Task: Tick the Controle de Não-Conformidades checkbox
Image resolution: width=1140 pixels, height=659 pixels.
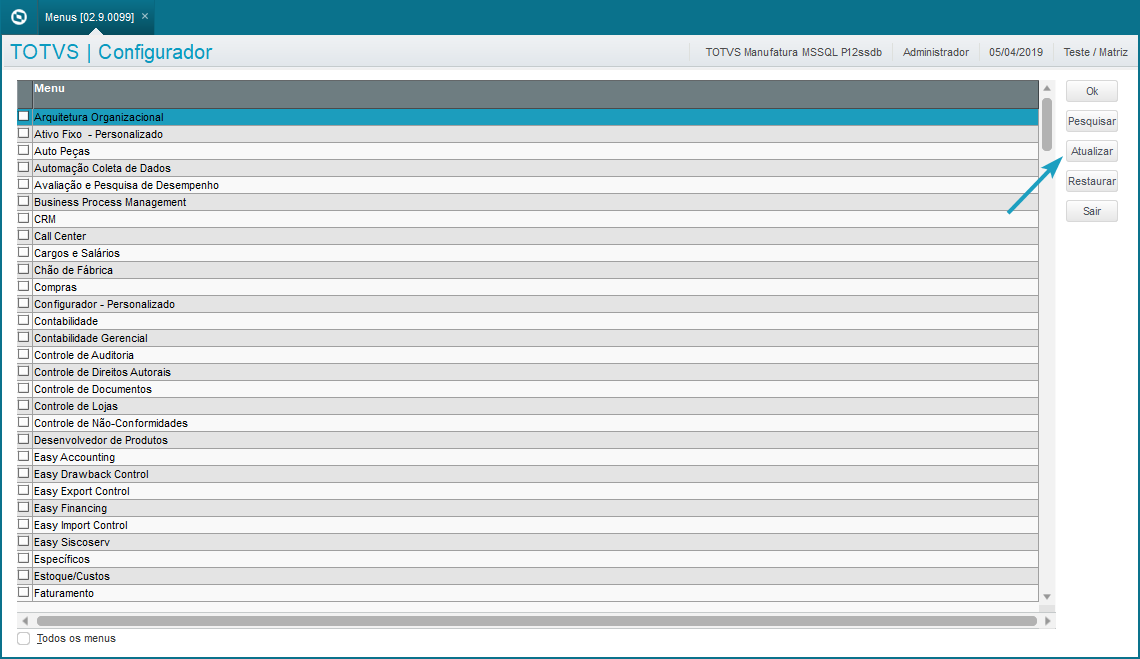Action: (24, 423)
